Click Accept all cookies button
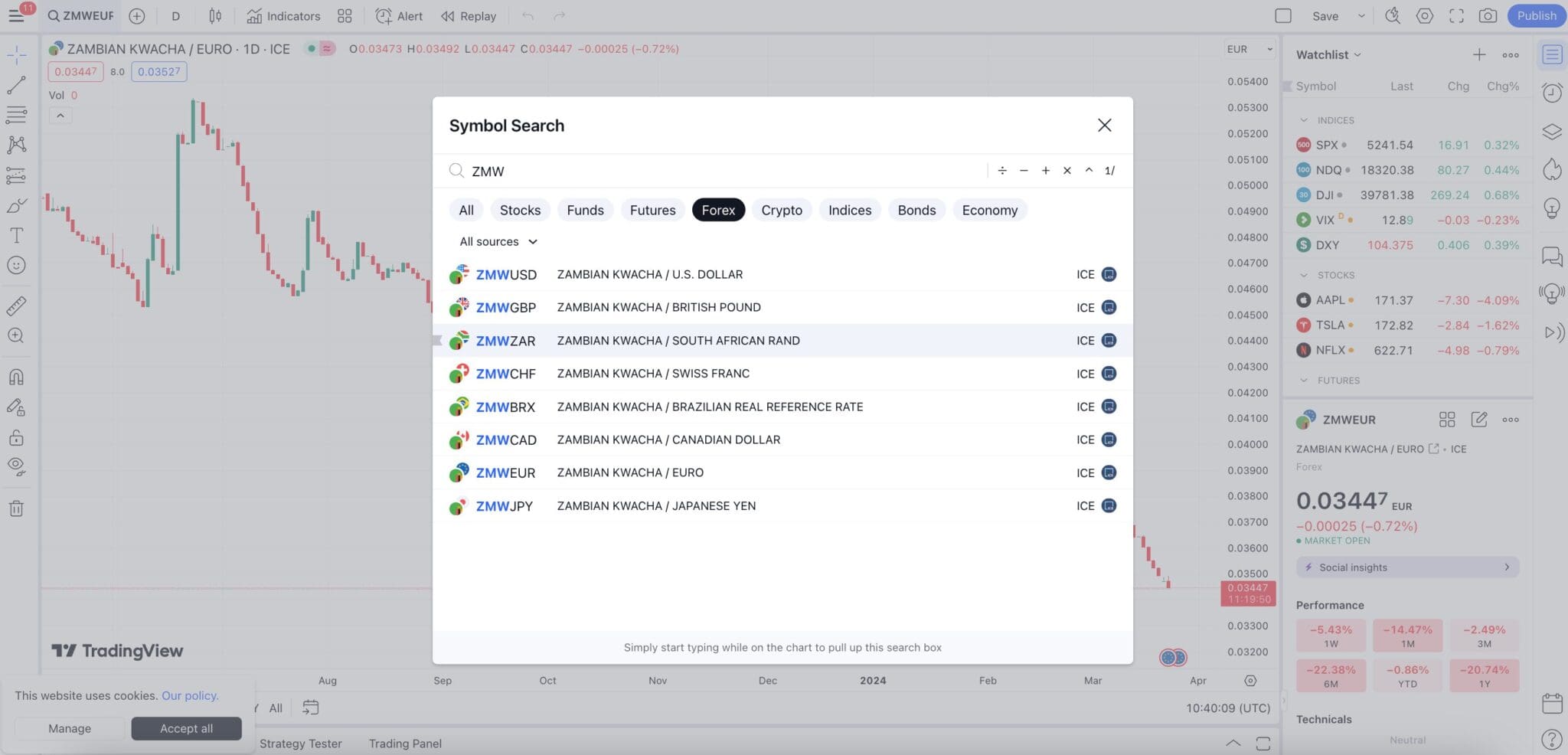This screenshot has height=755, width=1568. point(186,728)
